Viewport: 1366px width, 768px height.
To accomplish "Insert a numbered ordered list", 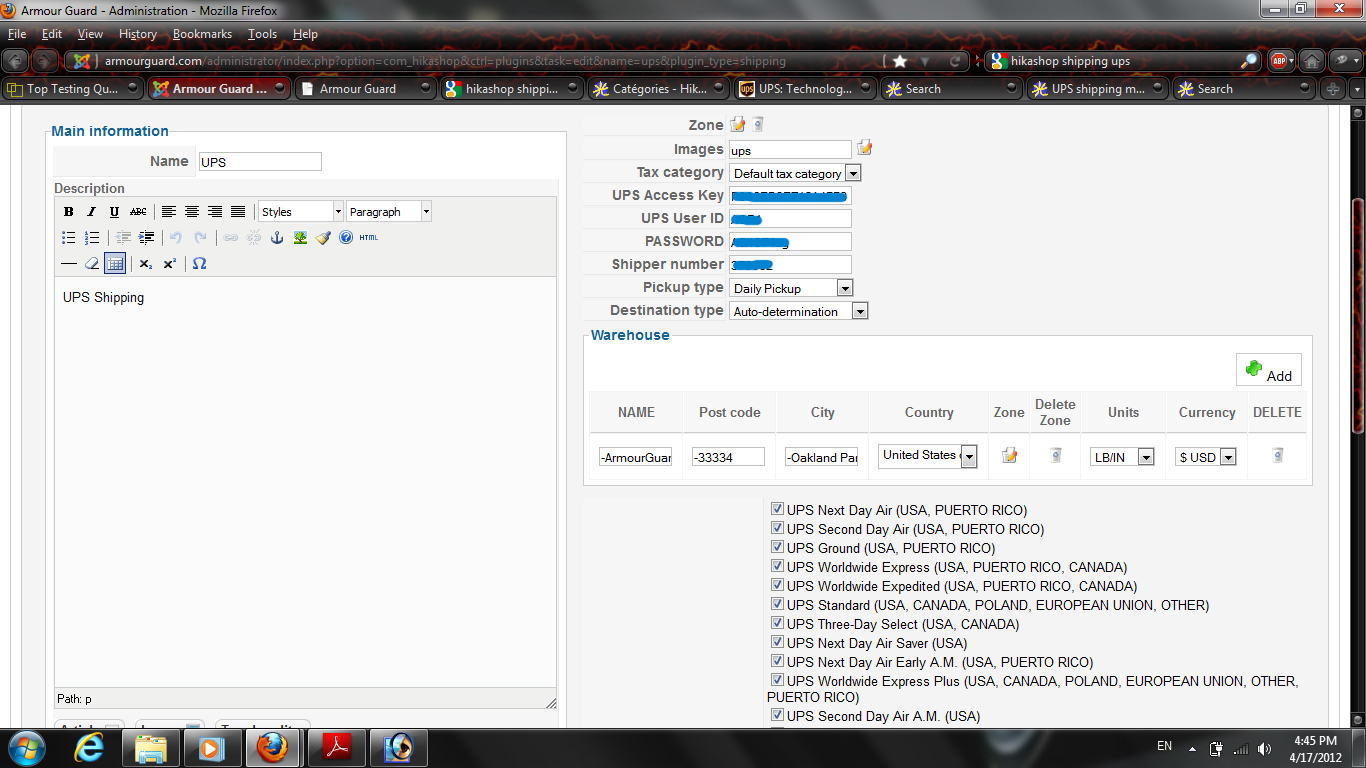I will click(x=91, y=238).
